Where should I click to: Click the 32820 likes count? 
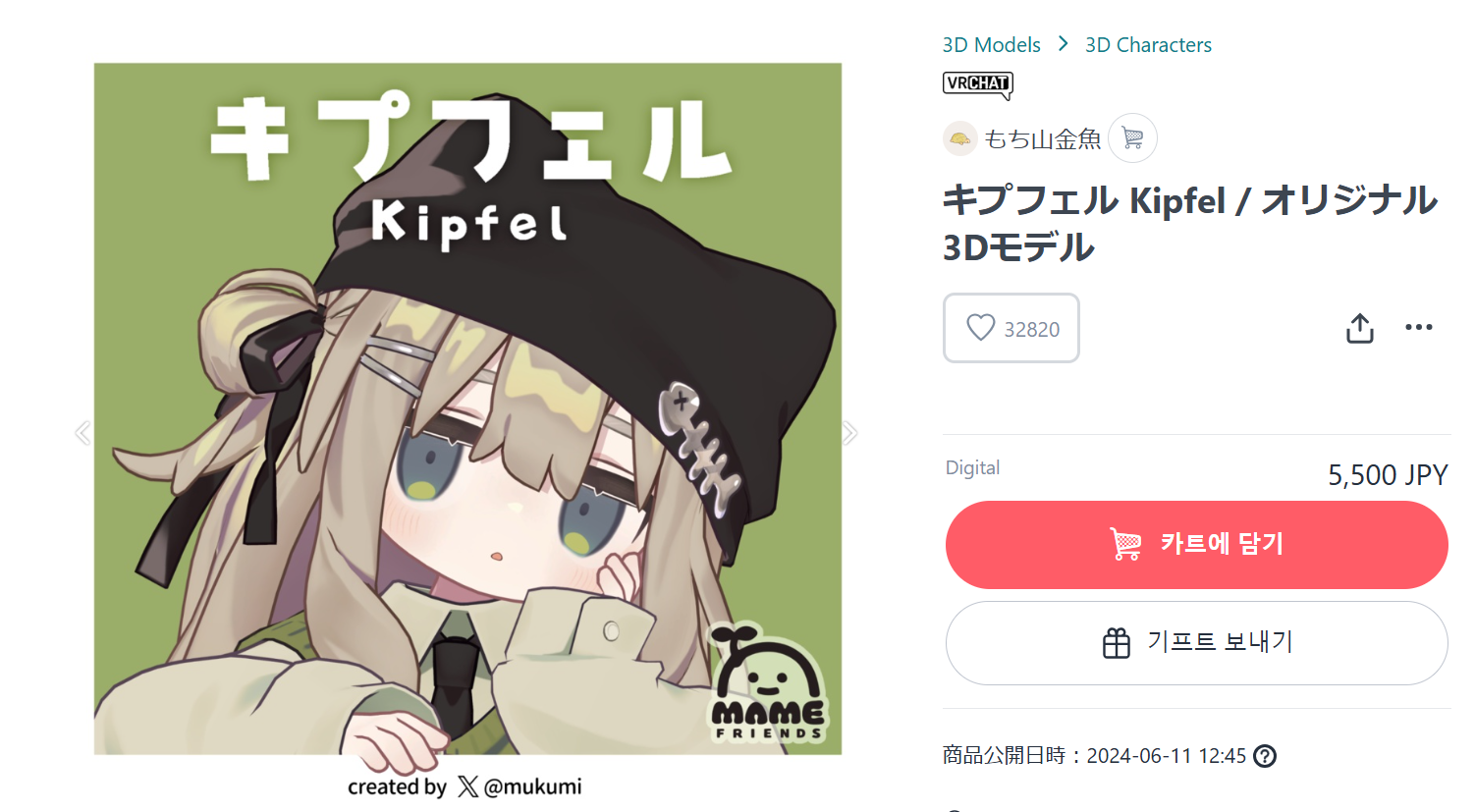(x=1031, y=329)
